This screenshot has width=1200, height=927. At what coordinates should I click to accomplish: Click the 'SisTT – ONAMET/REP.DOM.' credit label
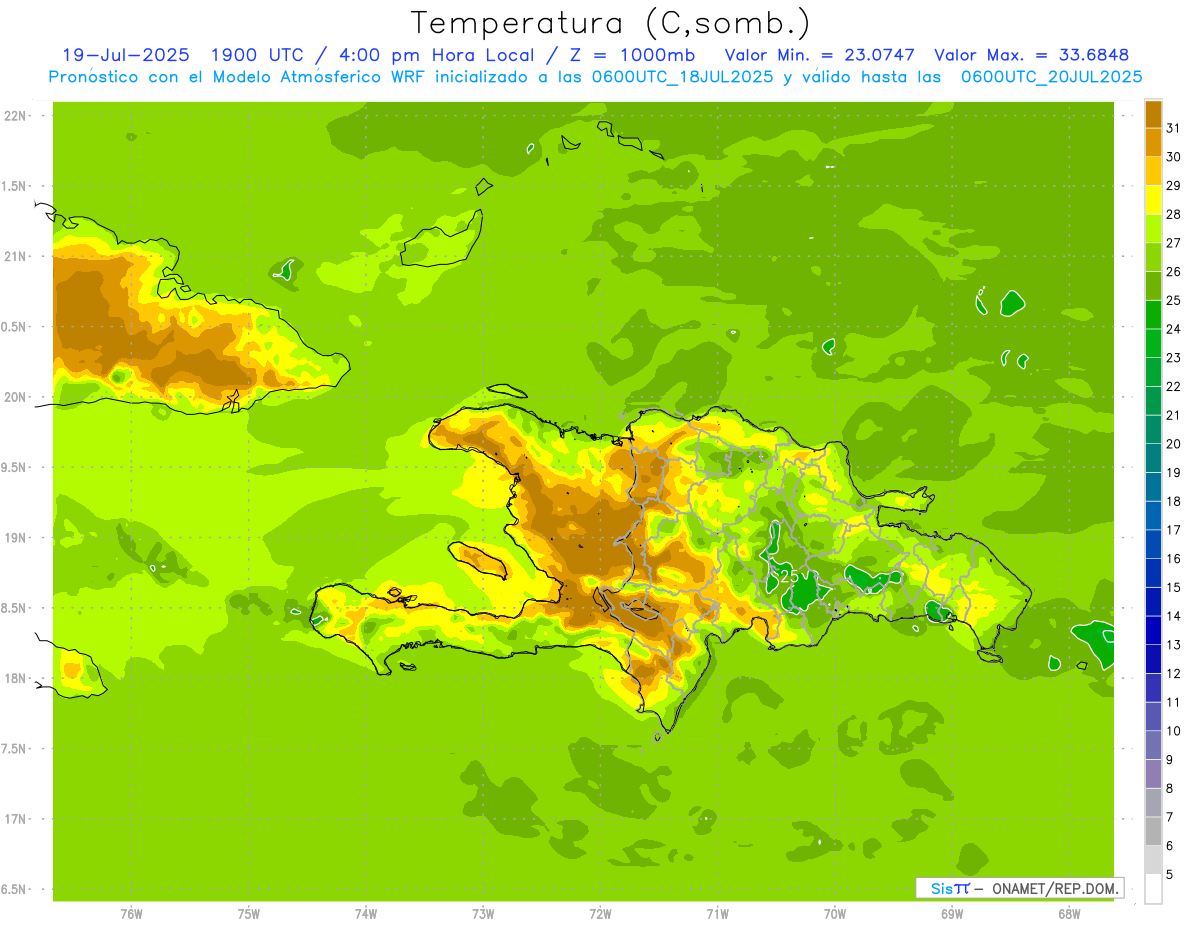tap(1020, 888)
